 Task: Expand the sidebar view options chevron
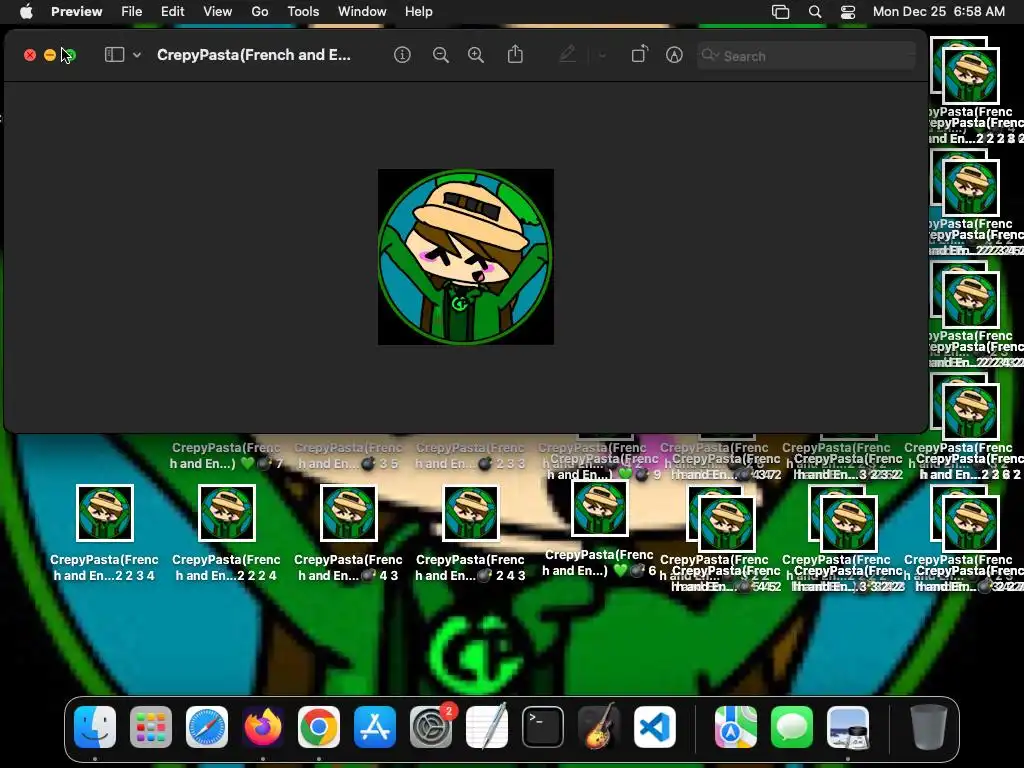tap(137, 55)
